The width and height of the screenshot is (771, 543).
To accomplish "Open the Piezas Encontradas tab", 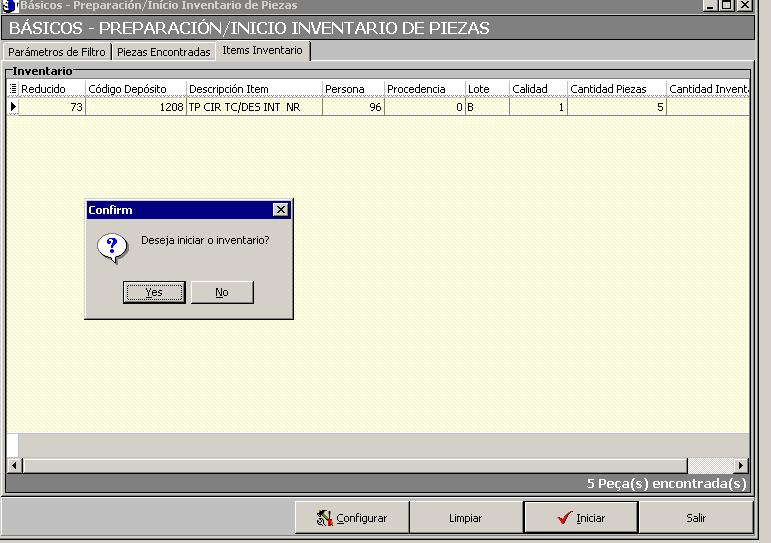I will (x=164, y=51).
